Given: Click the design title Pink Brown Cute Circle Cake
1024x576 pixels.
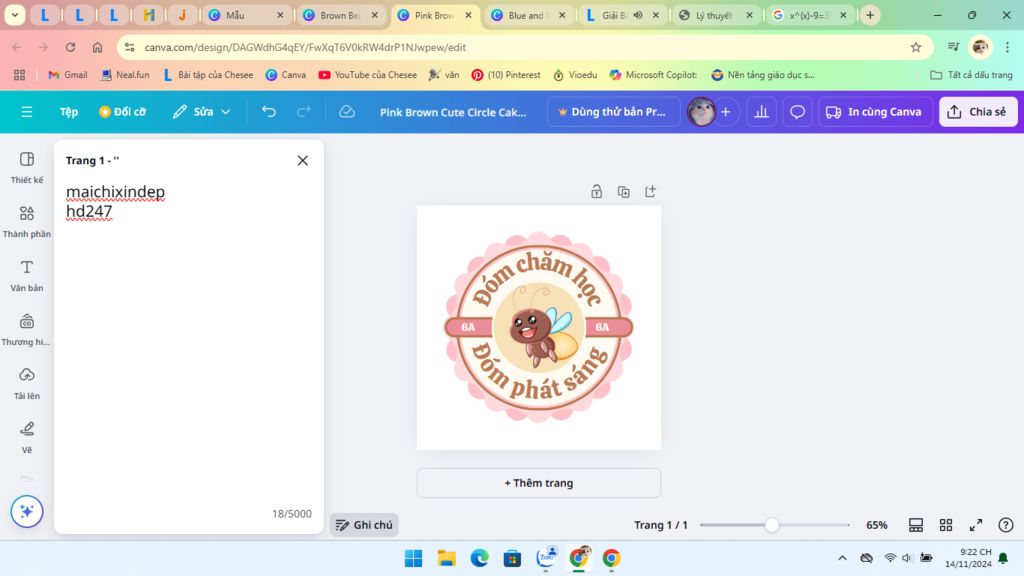Looking at the screenshot, I should pos(453,112).
